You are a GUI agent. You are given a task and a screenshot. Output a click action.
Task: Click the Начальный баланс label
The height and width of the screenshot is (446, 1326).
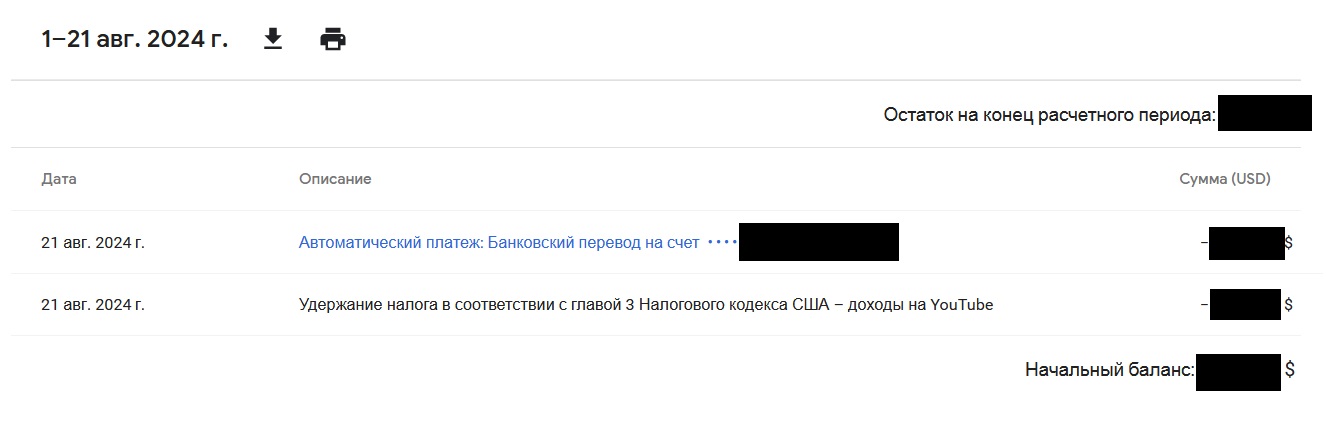click(x=1110, y=370)
